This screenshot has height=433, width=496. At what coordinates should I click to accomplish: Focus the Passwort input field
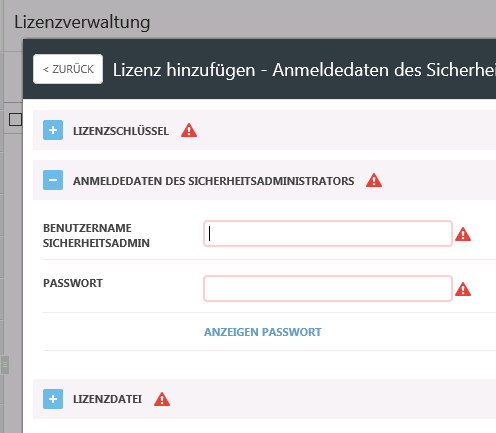click(328, 289)
